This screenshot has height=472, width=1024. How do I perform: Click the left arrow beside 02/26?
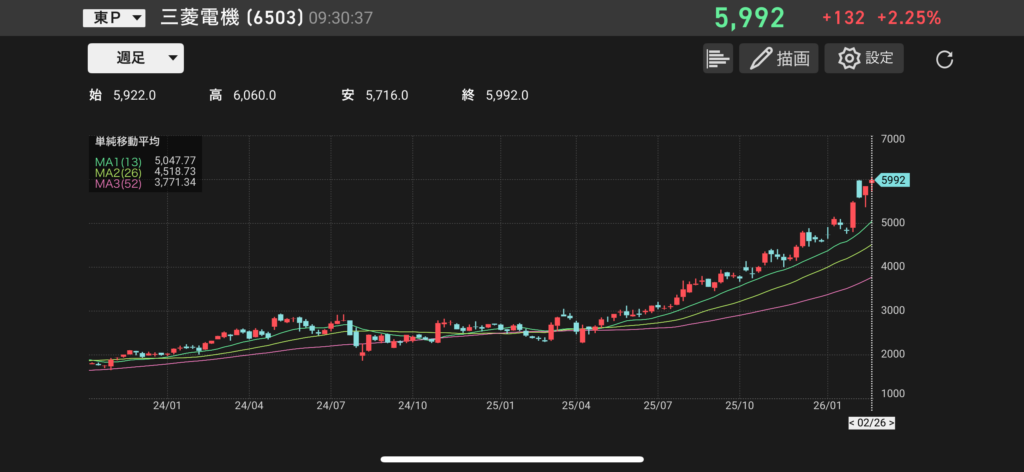(853, 423)
